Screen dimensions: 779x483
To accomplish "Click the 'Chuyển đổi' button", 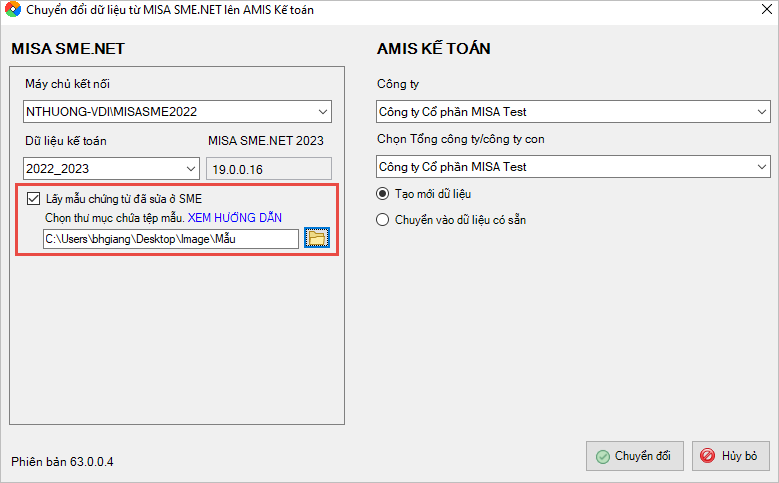I will pyautogui.click(x=634, y=456).
